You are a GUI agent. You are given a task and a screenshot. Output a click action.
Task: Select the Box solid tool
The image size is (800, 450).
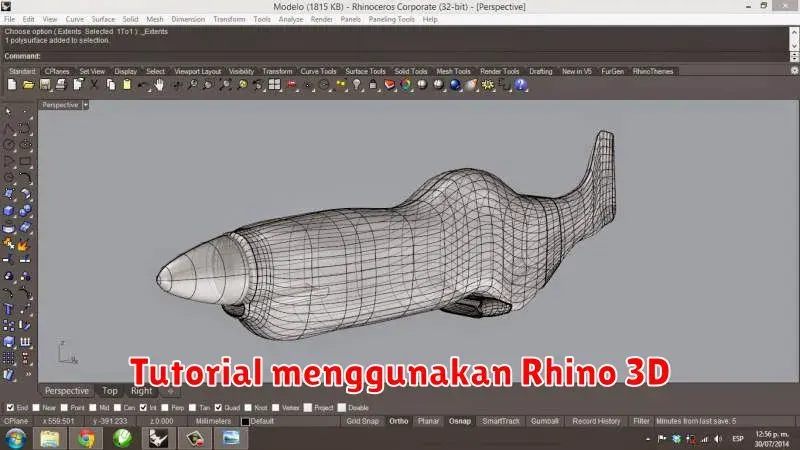9,211
